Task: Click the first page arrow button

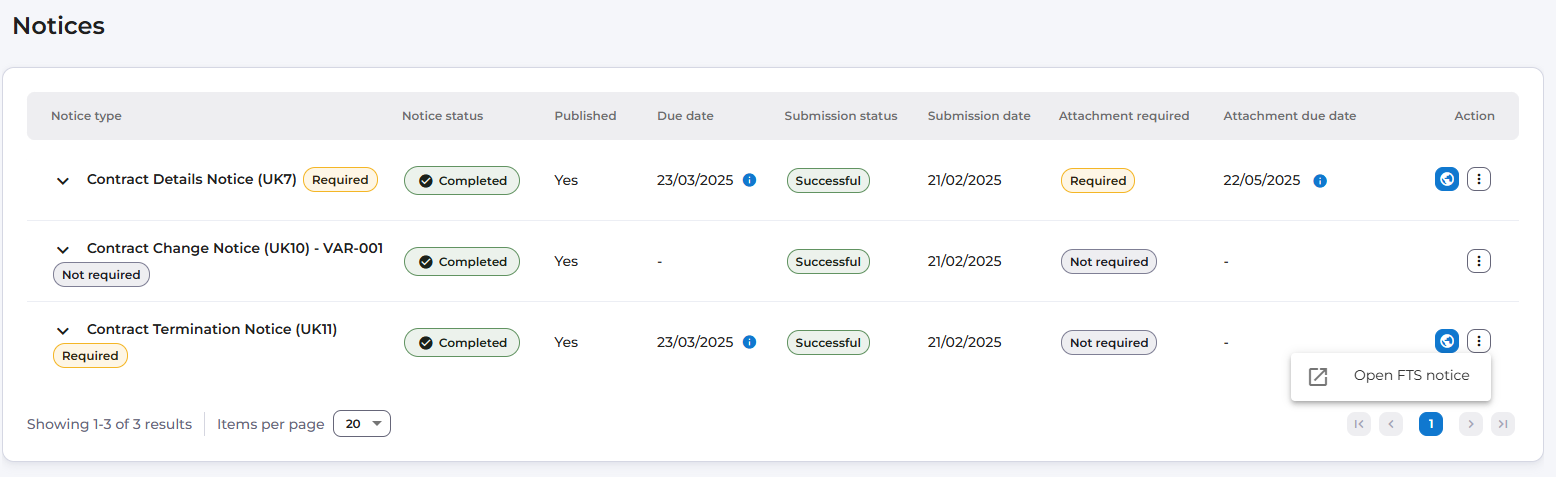Action: tap(1359, 424)
